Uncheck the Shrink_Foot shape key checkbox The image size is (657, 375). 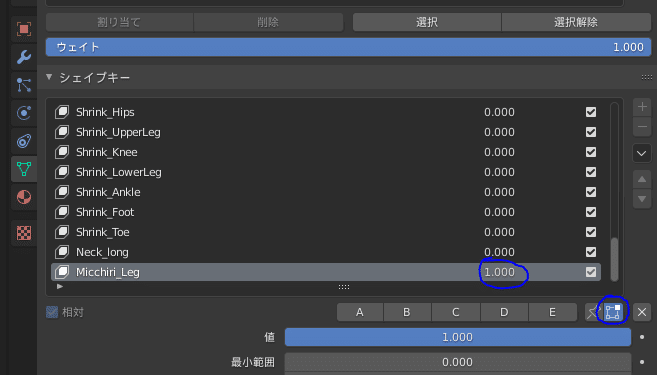tap(591, 212)
